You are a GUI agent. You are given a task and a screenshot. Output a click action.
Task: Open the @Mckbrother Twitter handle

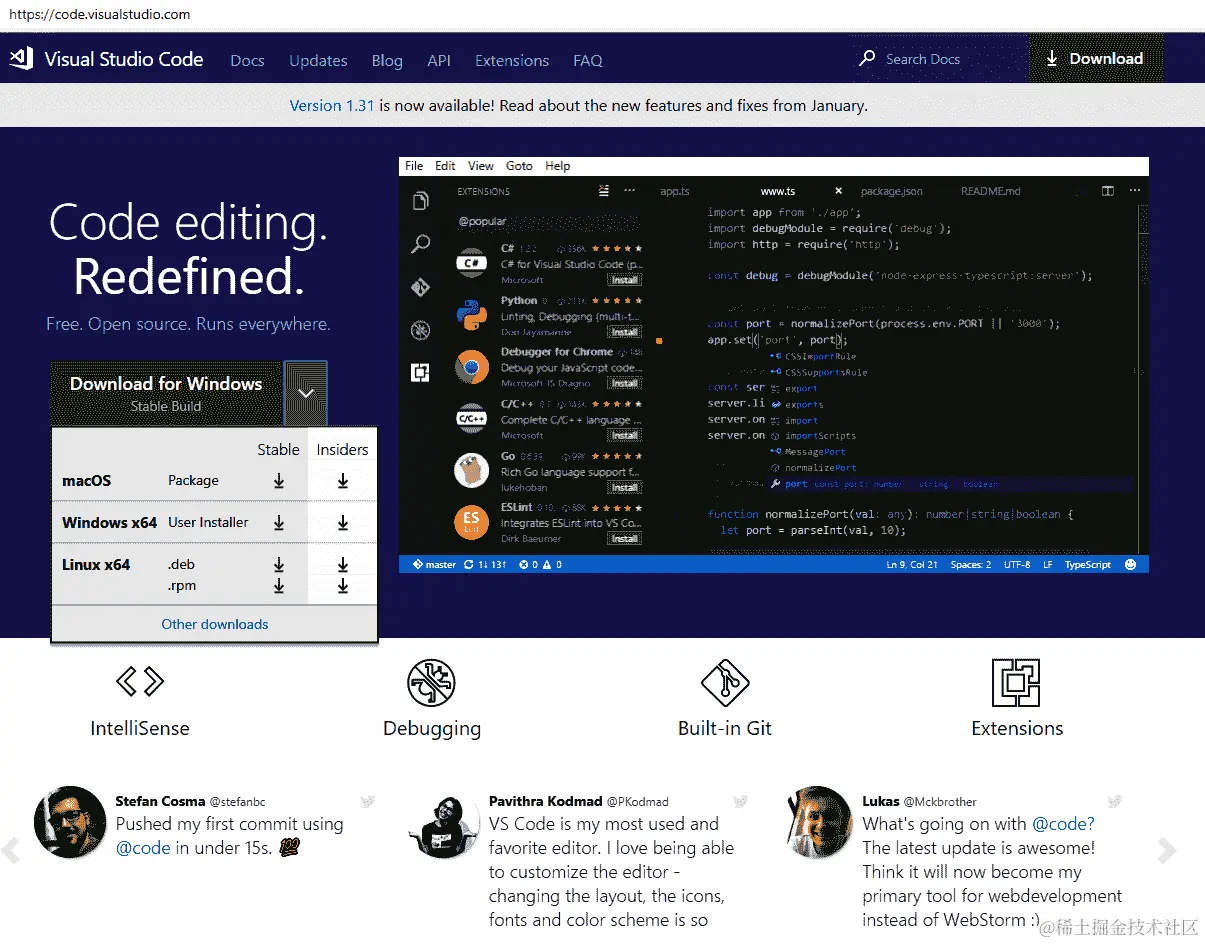pyautogui.click(x=941, y=802)
